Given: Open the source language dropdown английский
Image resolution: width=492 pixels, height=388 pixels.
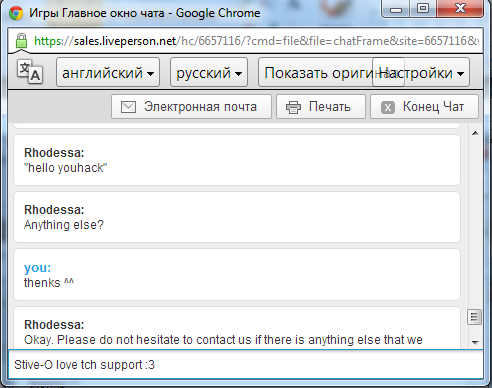Looking at the screenshot, I should [108, 72].
